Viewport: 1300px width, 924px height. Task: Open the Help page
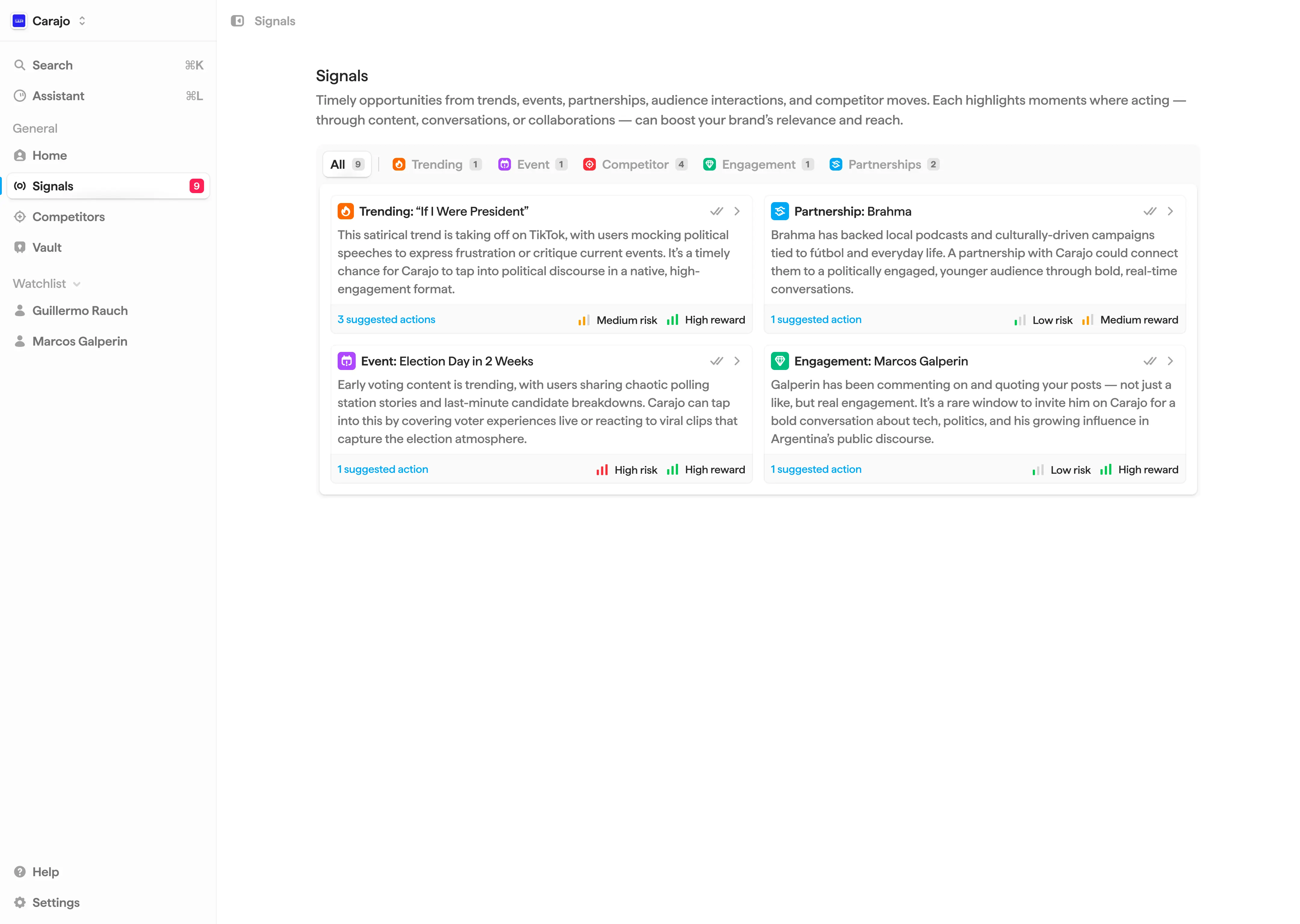tap(45, 872)
